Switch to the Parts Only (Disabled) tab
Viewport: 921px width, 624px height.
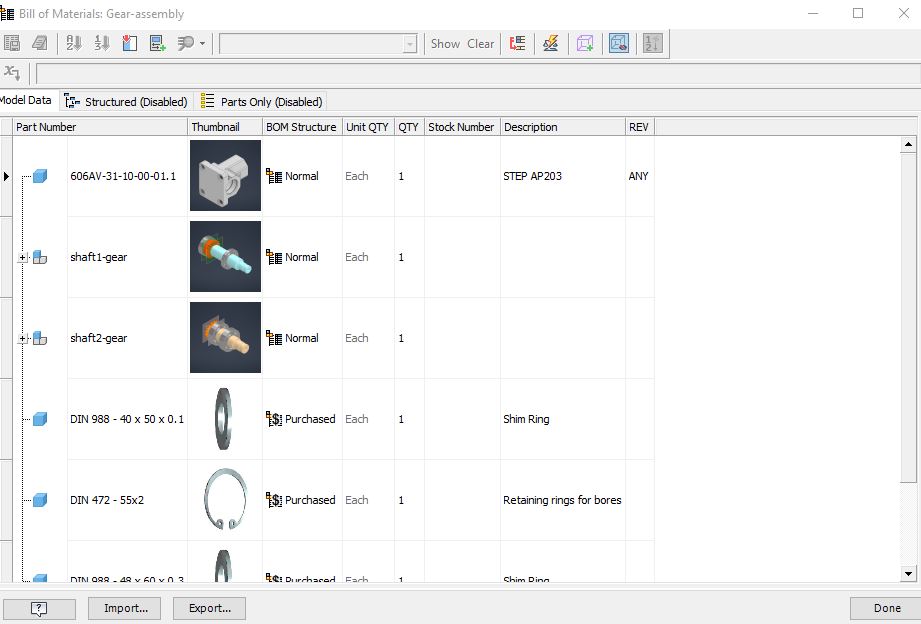[x=262, y=101]
